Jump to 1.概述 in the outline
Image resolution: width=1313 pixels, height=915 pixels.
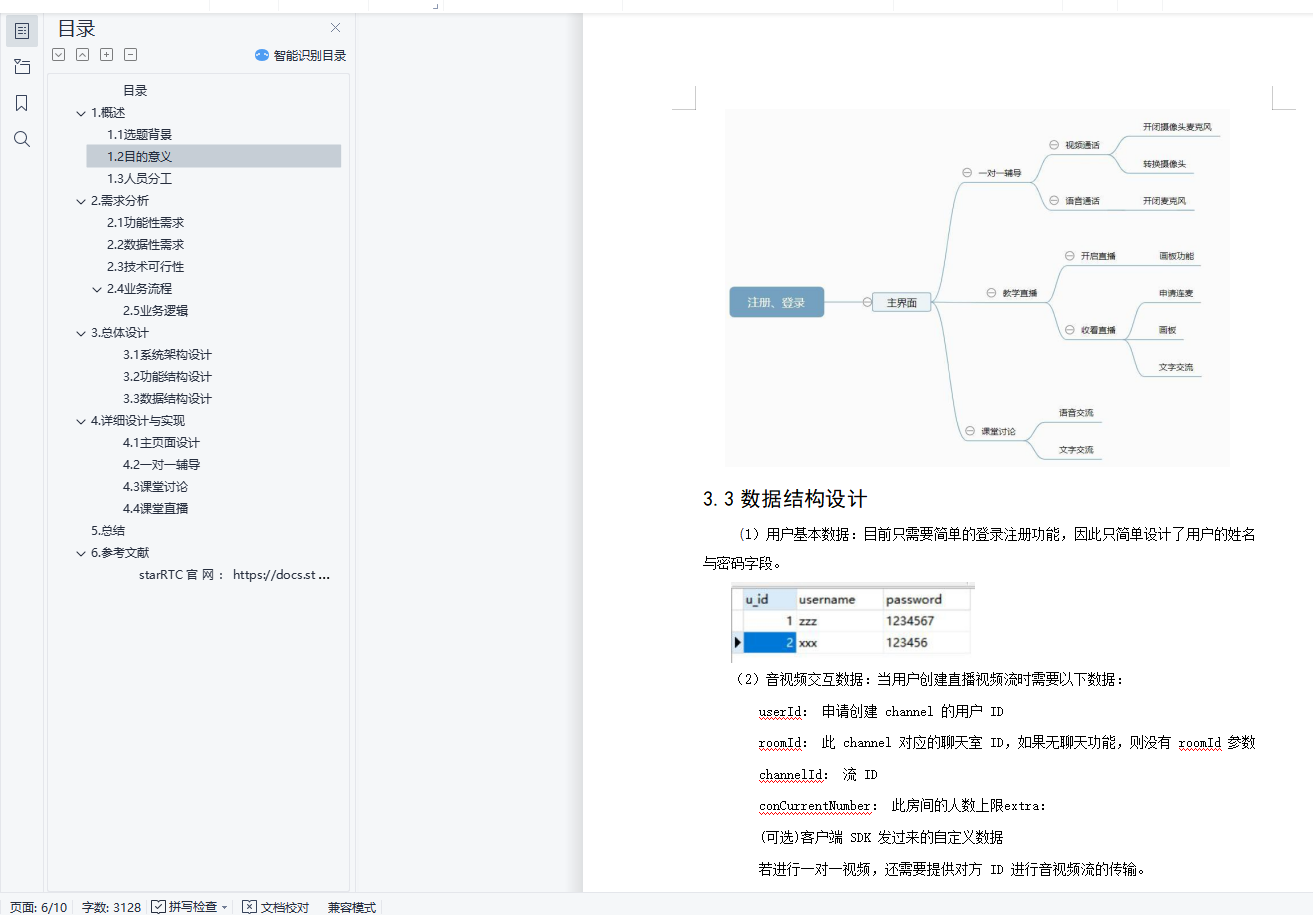(108, 112)
